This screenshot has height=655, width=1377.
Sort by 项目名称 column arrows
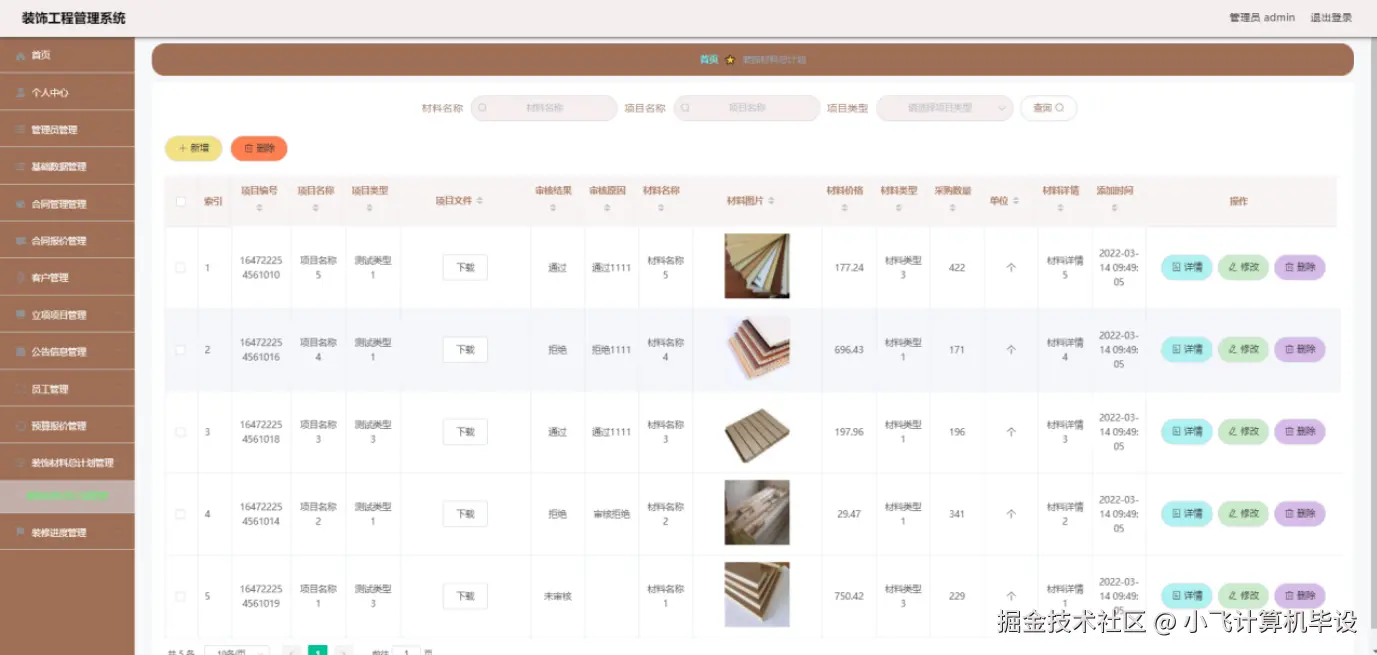[x=316, y=208]
